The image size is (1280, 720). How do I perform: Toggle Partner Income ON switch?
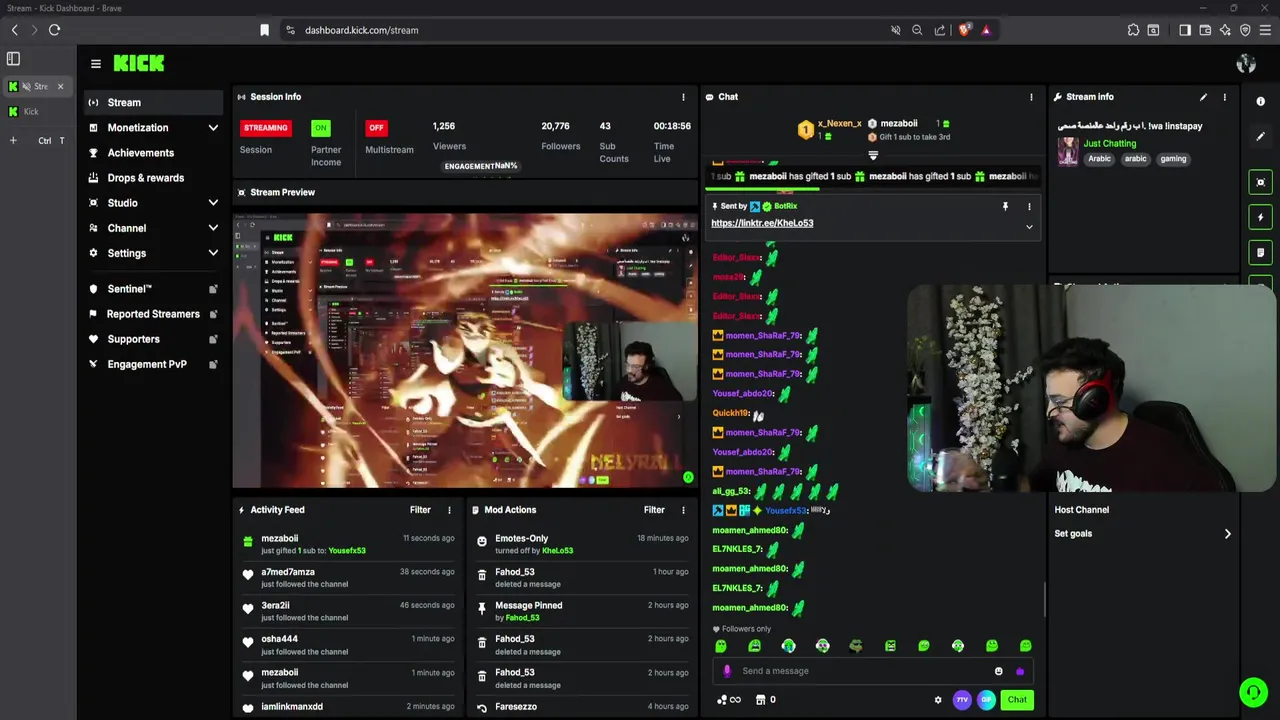coord(320,128)
